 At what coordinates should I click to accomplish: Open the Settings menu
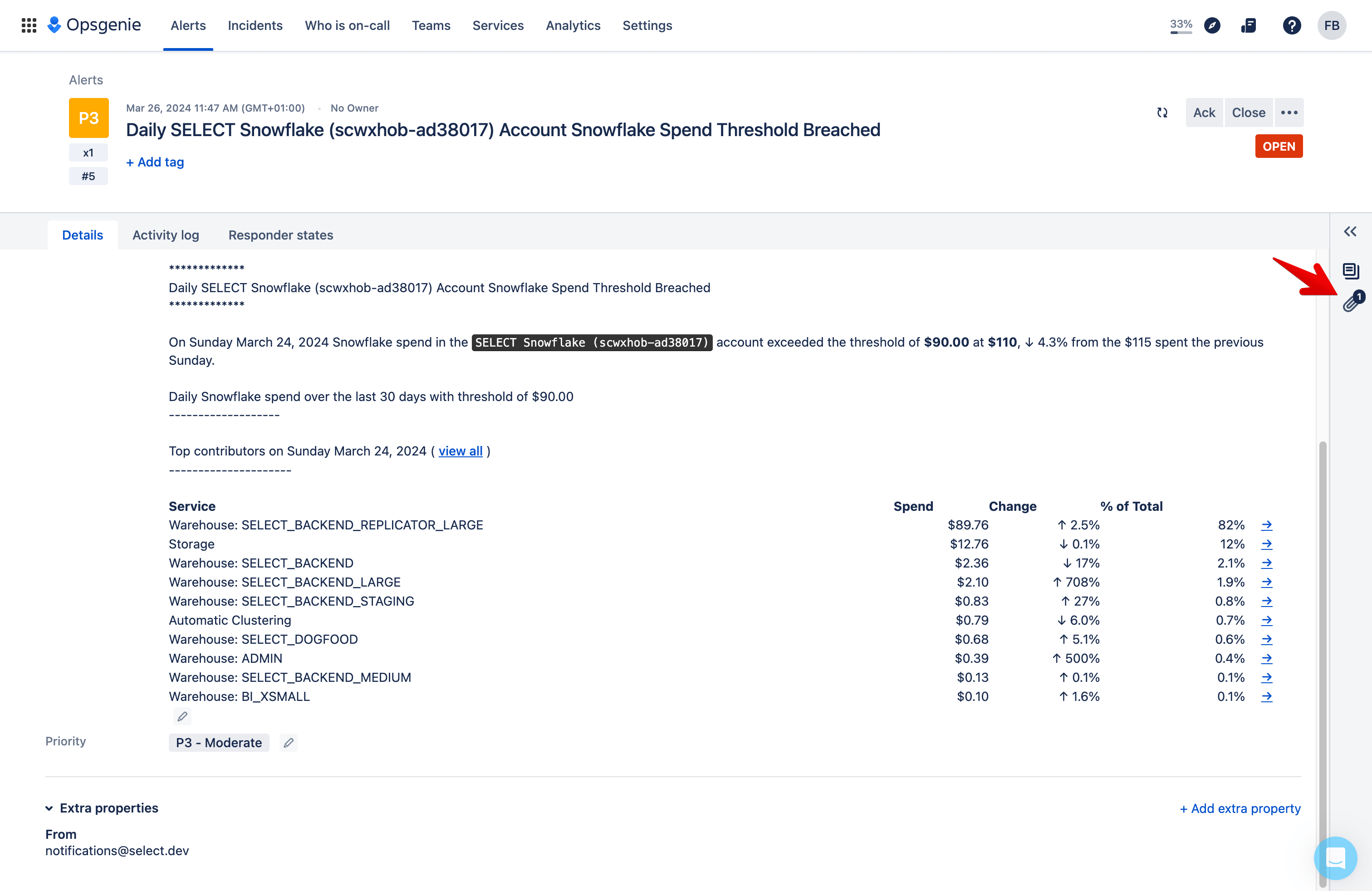click(647, 25)
